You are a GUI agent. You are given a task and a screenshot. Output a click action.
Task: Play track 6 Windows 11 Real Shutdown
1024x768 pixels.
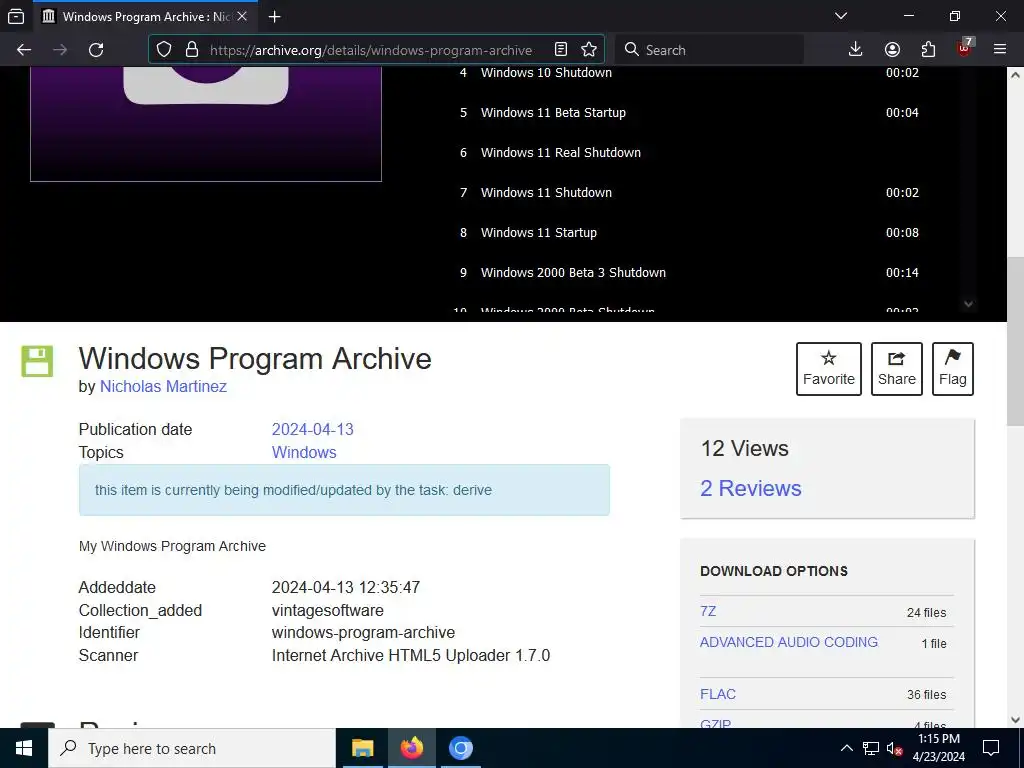coord(688,152)
